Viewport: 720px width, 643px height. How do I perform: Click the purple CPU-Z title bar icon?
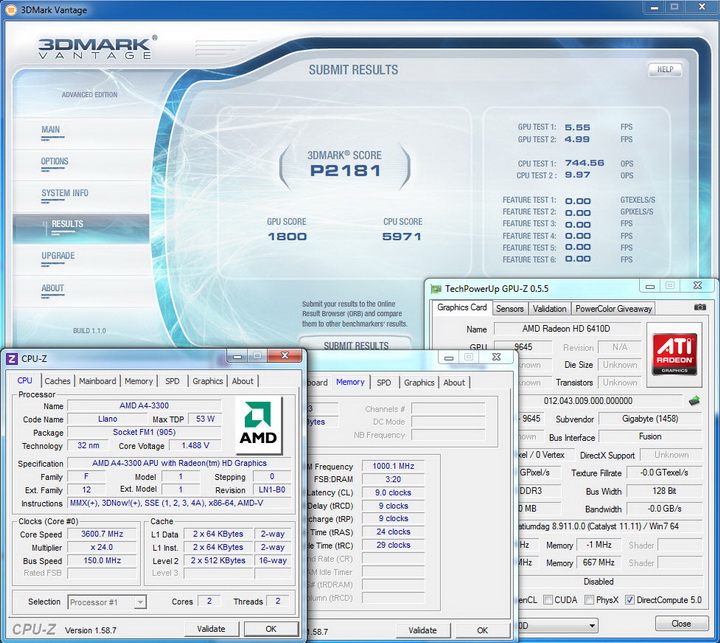12,358
